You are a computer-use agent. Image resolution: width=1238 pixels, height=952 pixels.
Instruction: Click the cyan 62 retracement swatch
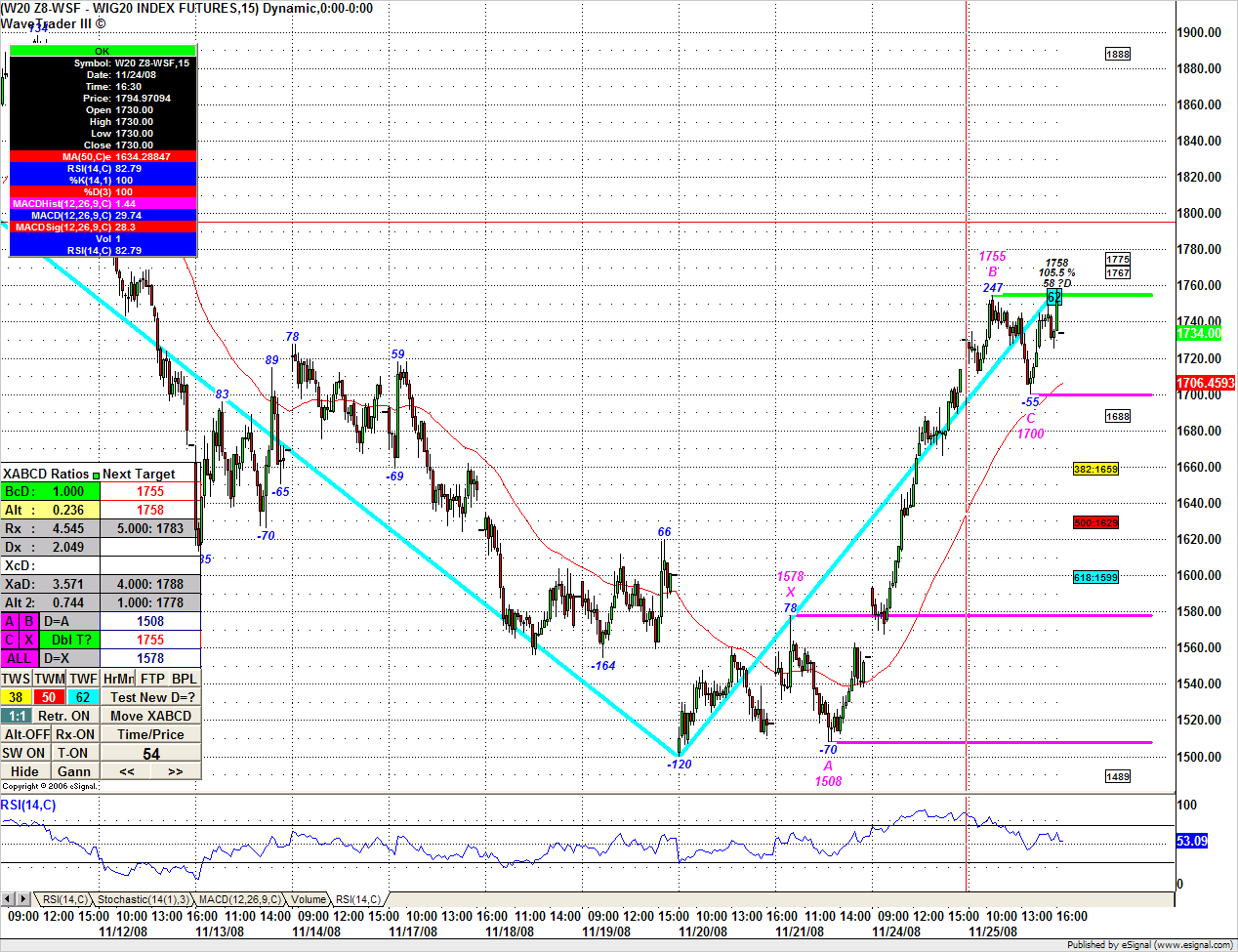tap(83, 697)
